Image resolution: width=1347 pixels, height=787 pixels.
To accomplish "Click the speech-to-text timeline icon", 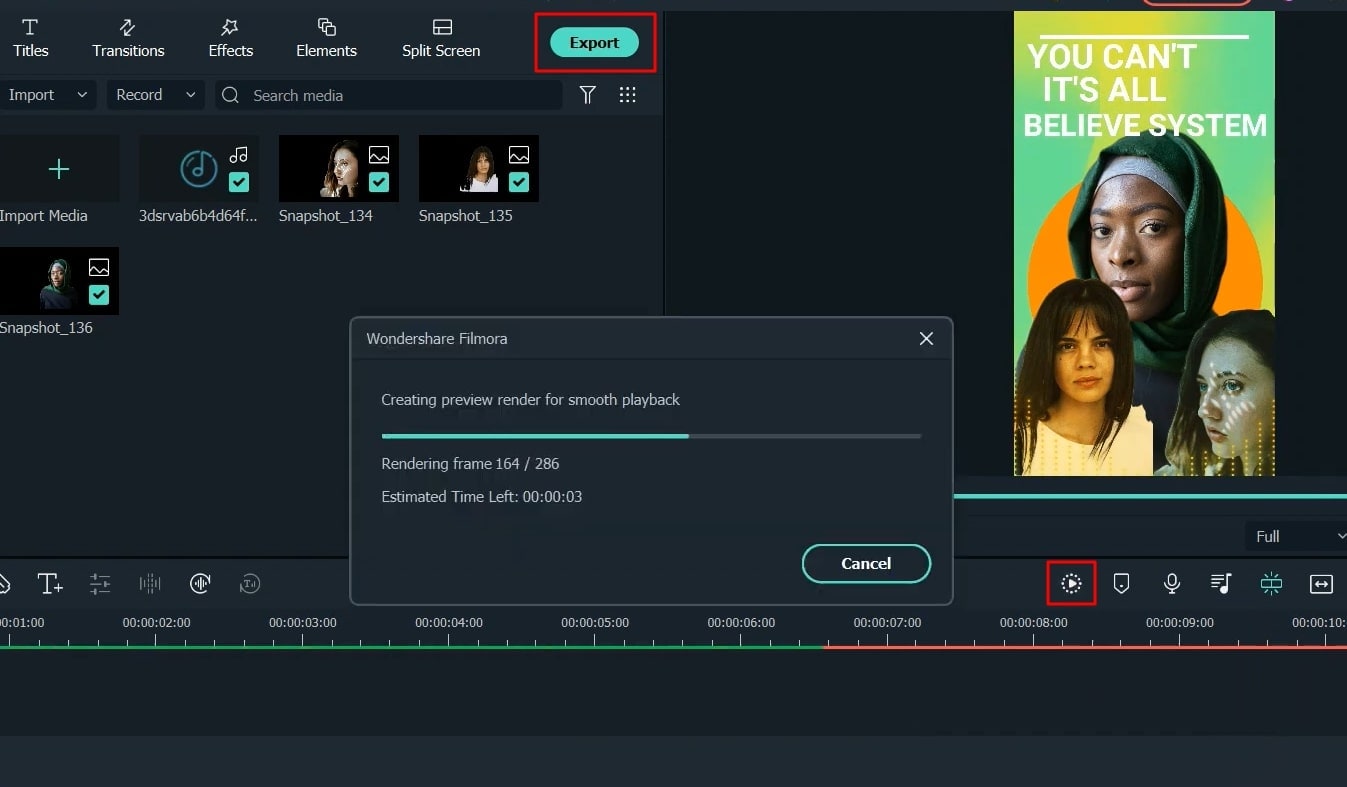I will click(x=250, y=584).
